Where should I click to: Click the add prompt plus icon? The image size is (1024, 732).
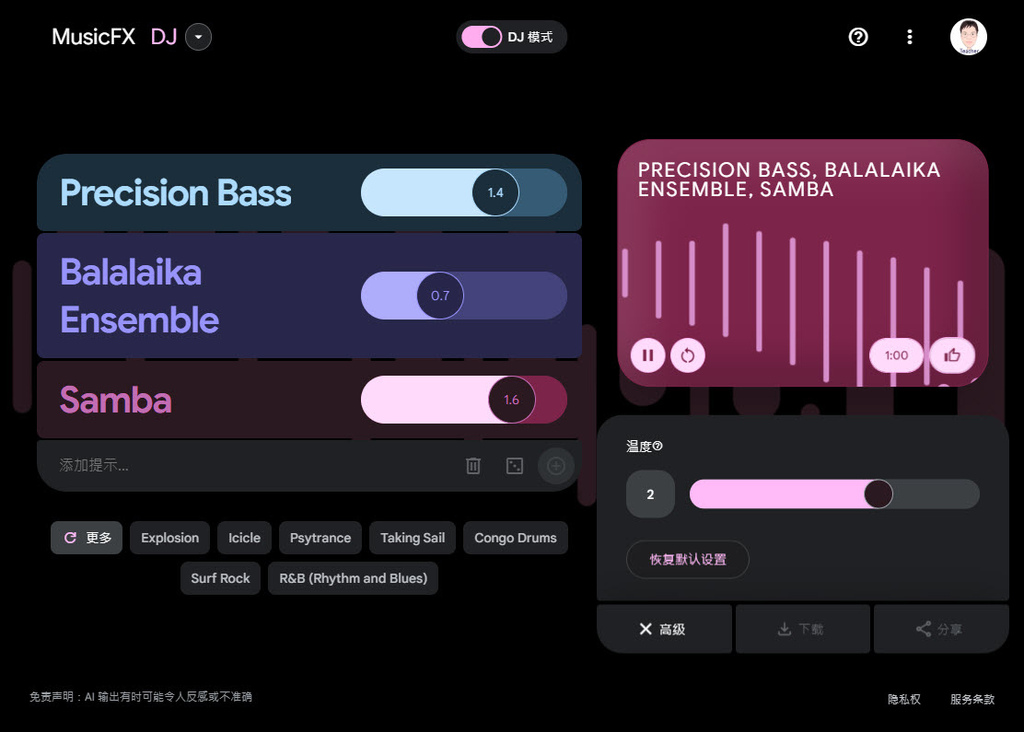[x=556, y=466]
